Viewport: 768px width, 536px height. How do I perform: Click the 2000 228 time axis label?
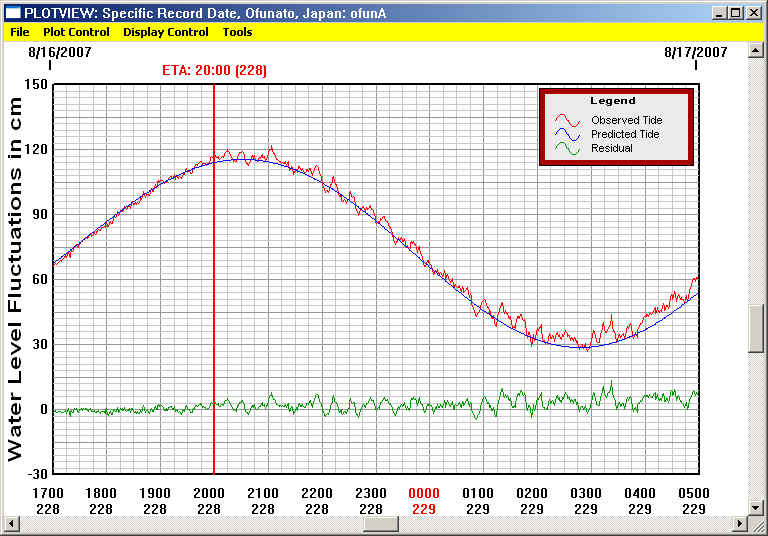209,501
